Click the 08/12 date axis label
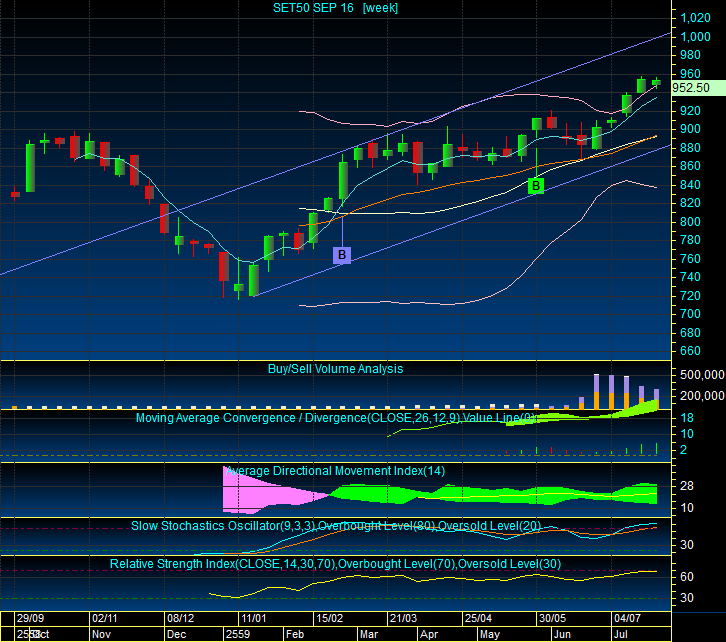This screenshot has height=642, width=726. 181,618
